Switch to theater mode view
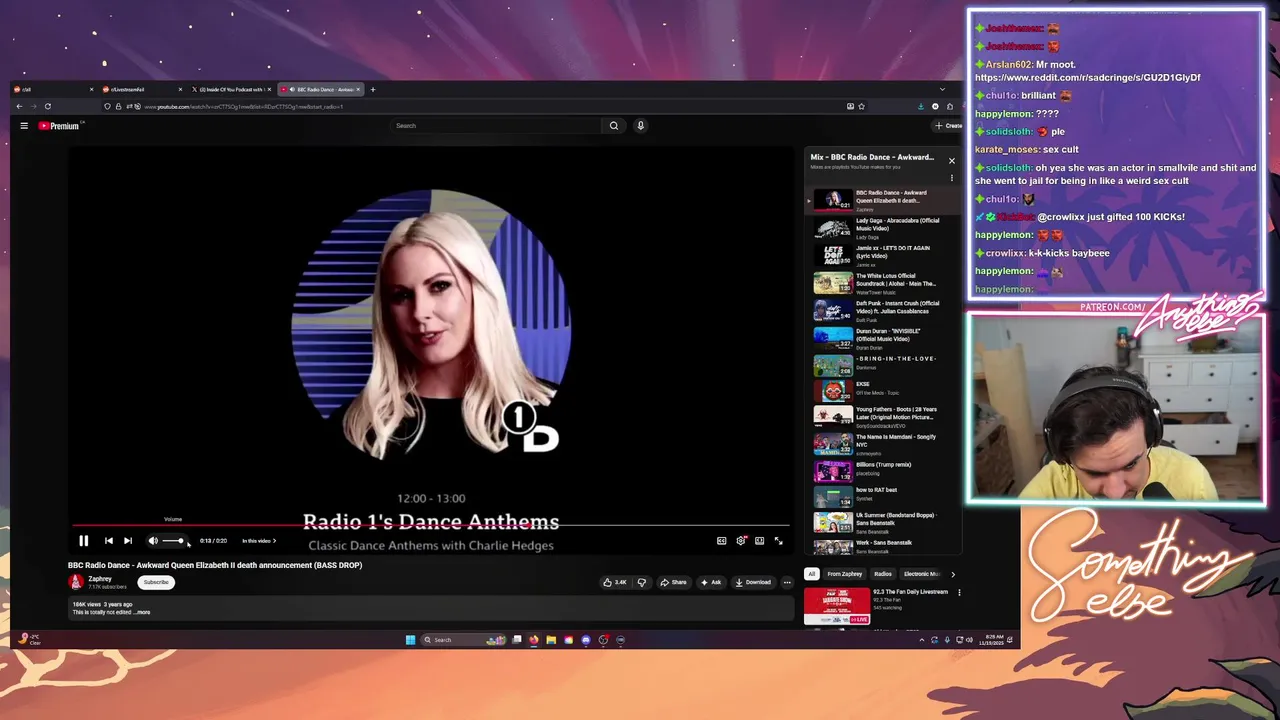Screen dimensions: 1280x720 pyautogui.click(x=760, y=541)
